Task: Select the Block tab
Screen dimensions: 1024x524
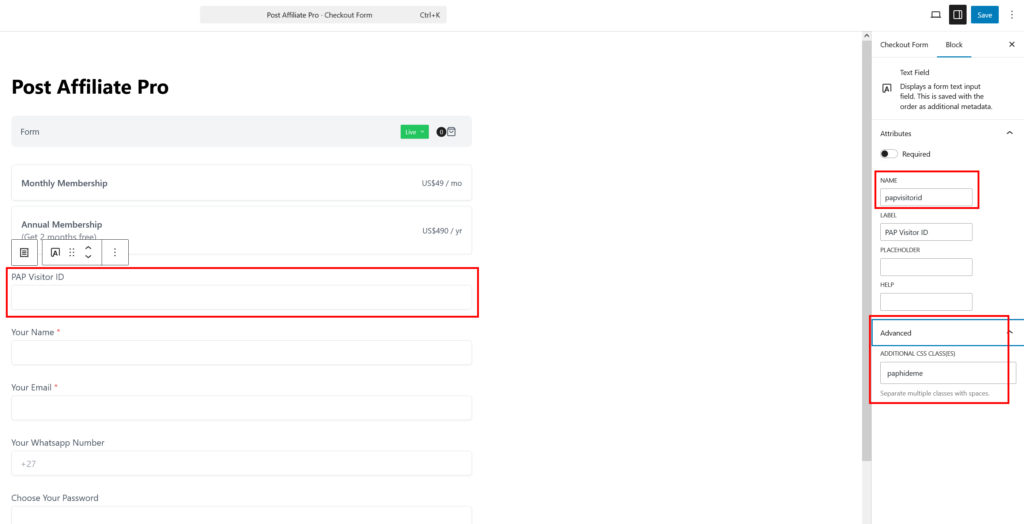Action: click(x=954, y=45)
